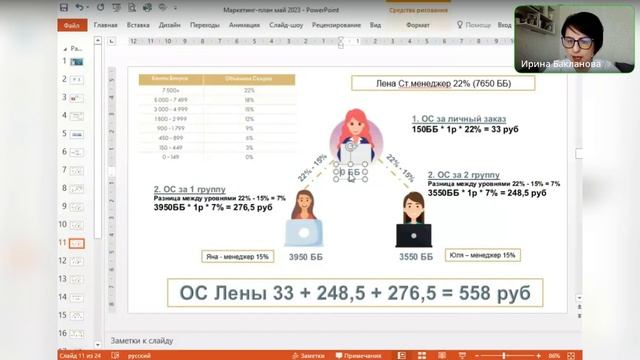
Task: Open Примечания comments pane from status bar
Action: pos(358,356)
